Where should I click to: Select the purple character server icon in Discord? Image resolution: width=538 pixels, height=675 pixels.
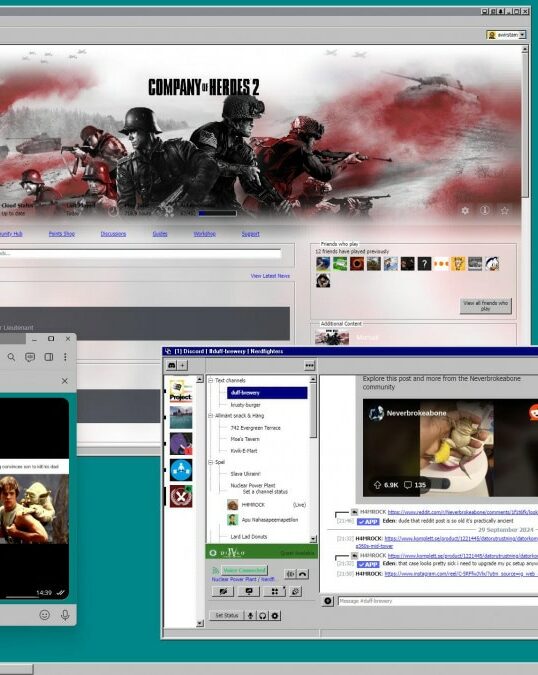point(181,443)
